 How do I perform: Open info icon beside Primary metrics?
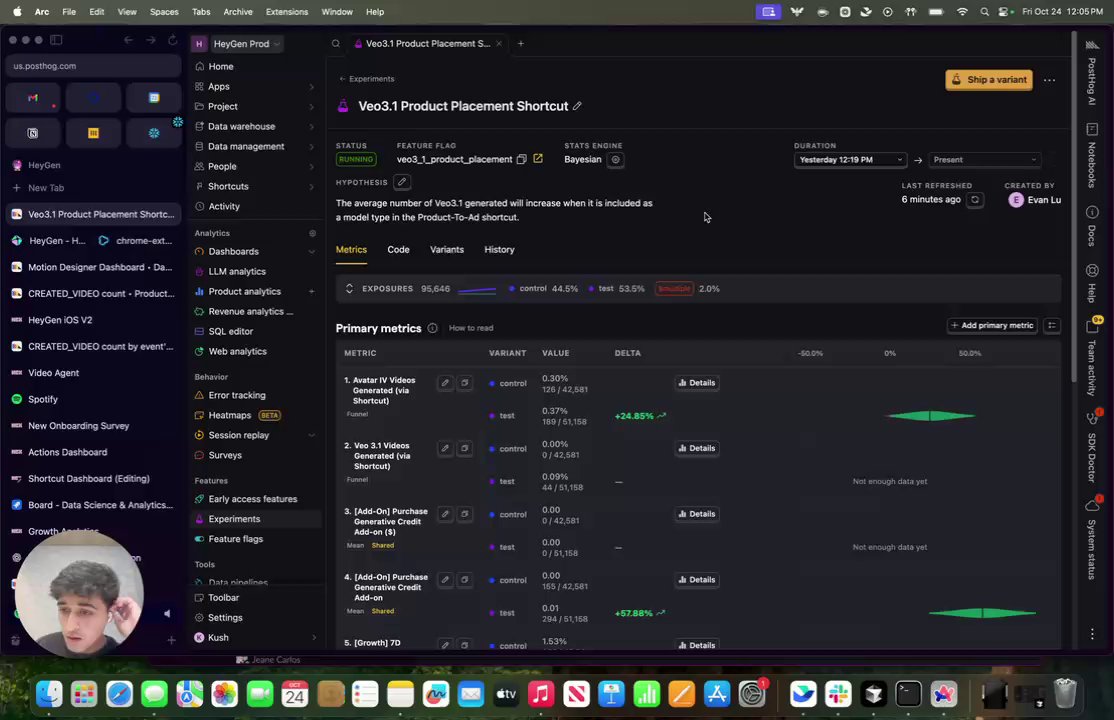[x=432, y=328]
